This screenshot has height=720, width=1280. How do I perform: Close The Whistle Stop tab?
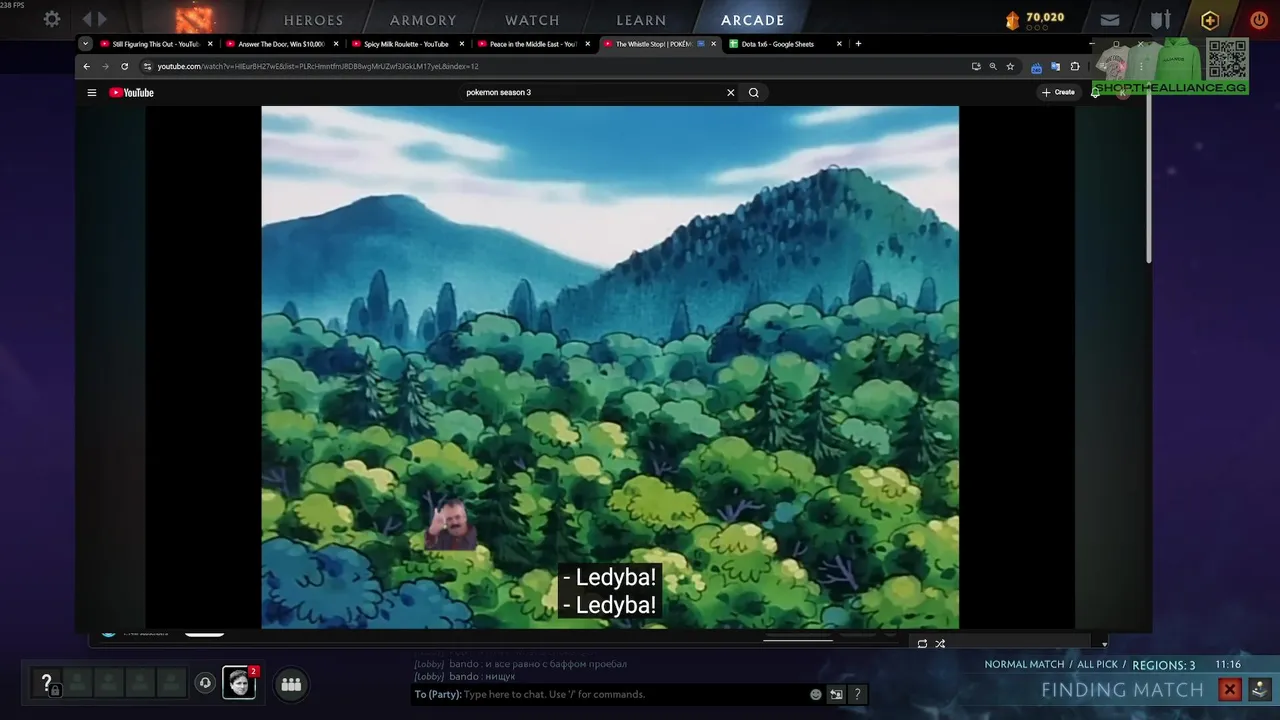(x=713, y=44)
